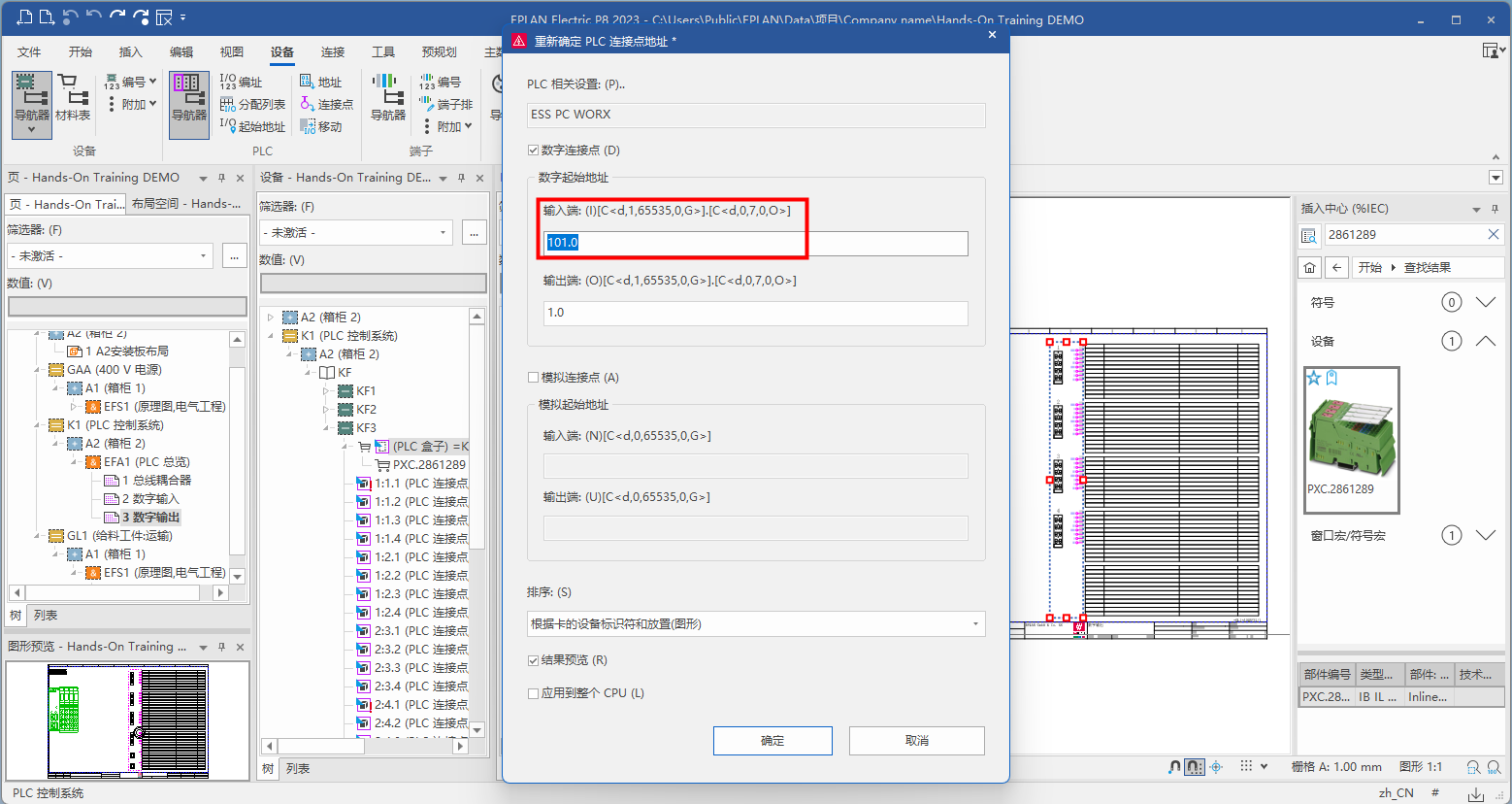
Task: Switch to the 布局空间 tab
Action: 186,204
